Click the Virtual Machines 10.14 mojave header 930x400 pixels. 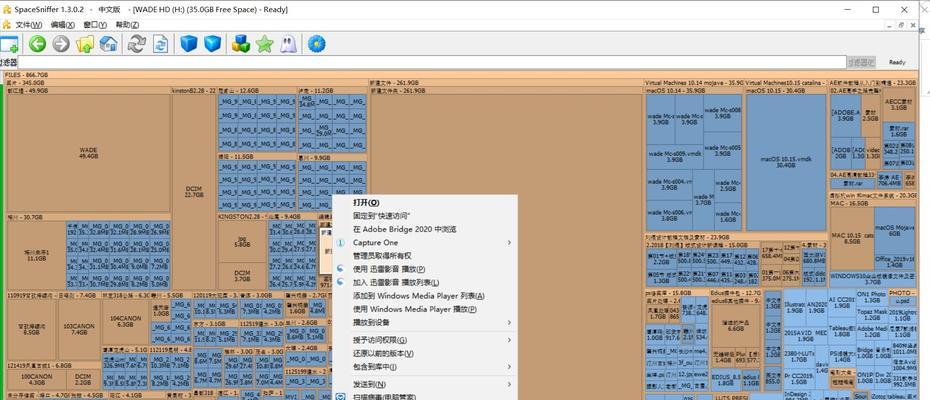pos(694,82)
